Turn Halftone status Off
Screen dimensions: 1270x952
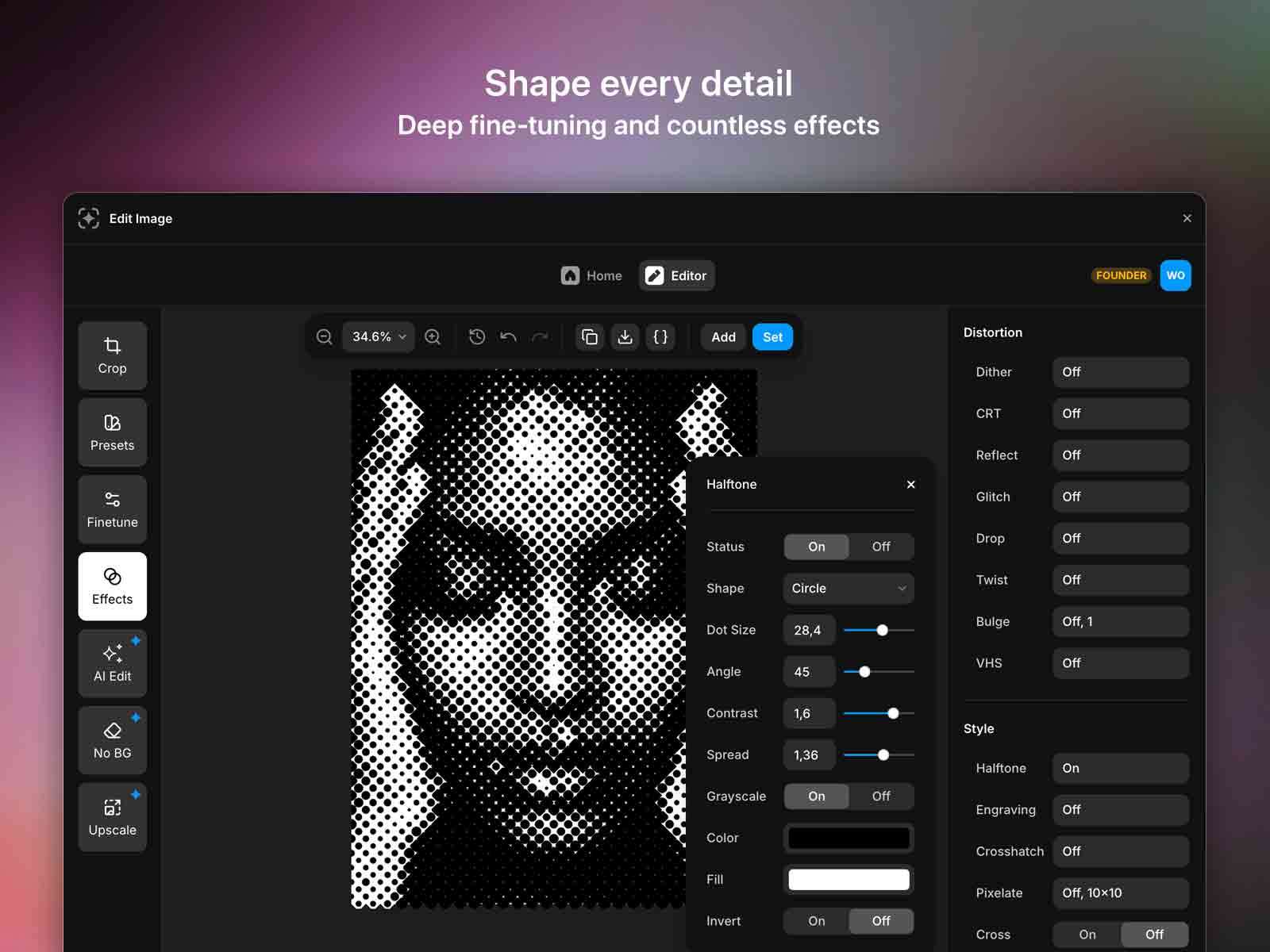point(880,547)
